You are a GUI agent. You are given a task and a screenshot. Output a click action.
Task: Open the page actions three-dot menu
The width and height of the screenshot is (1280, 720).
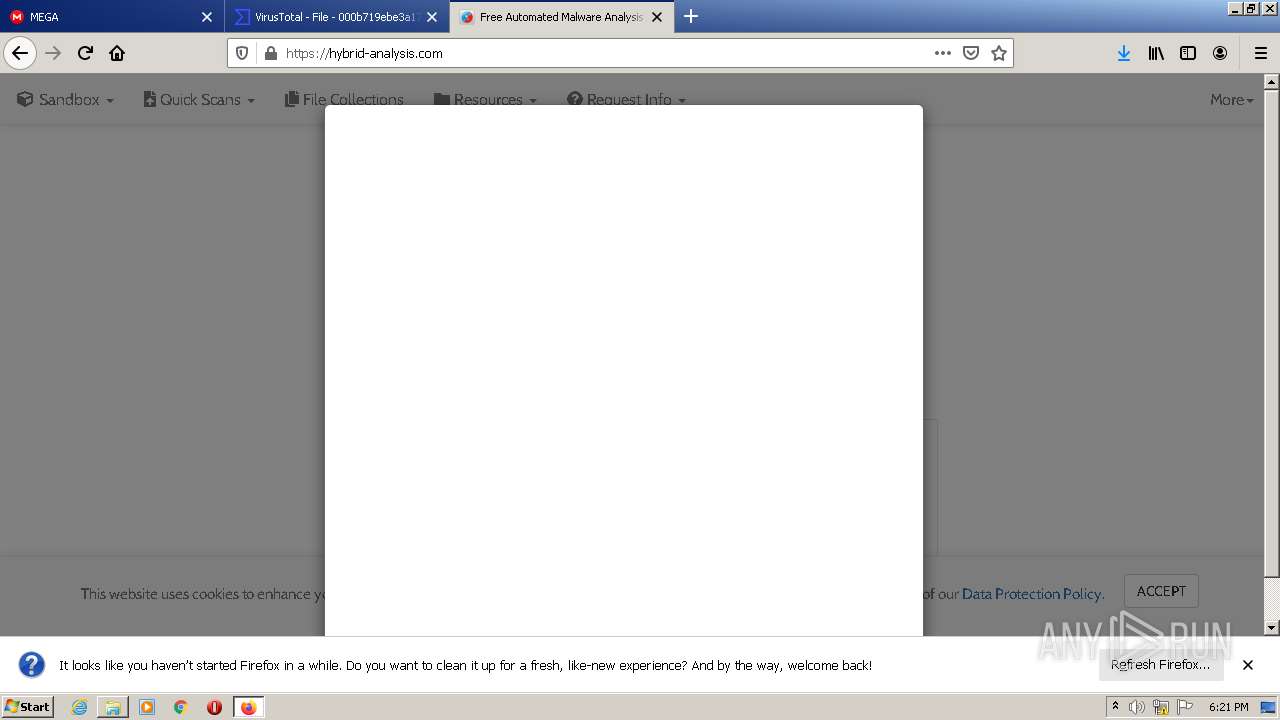[942, 53]
